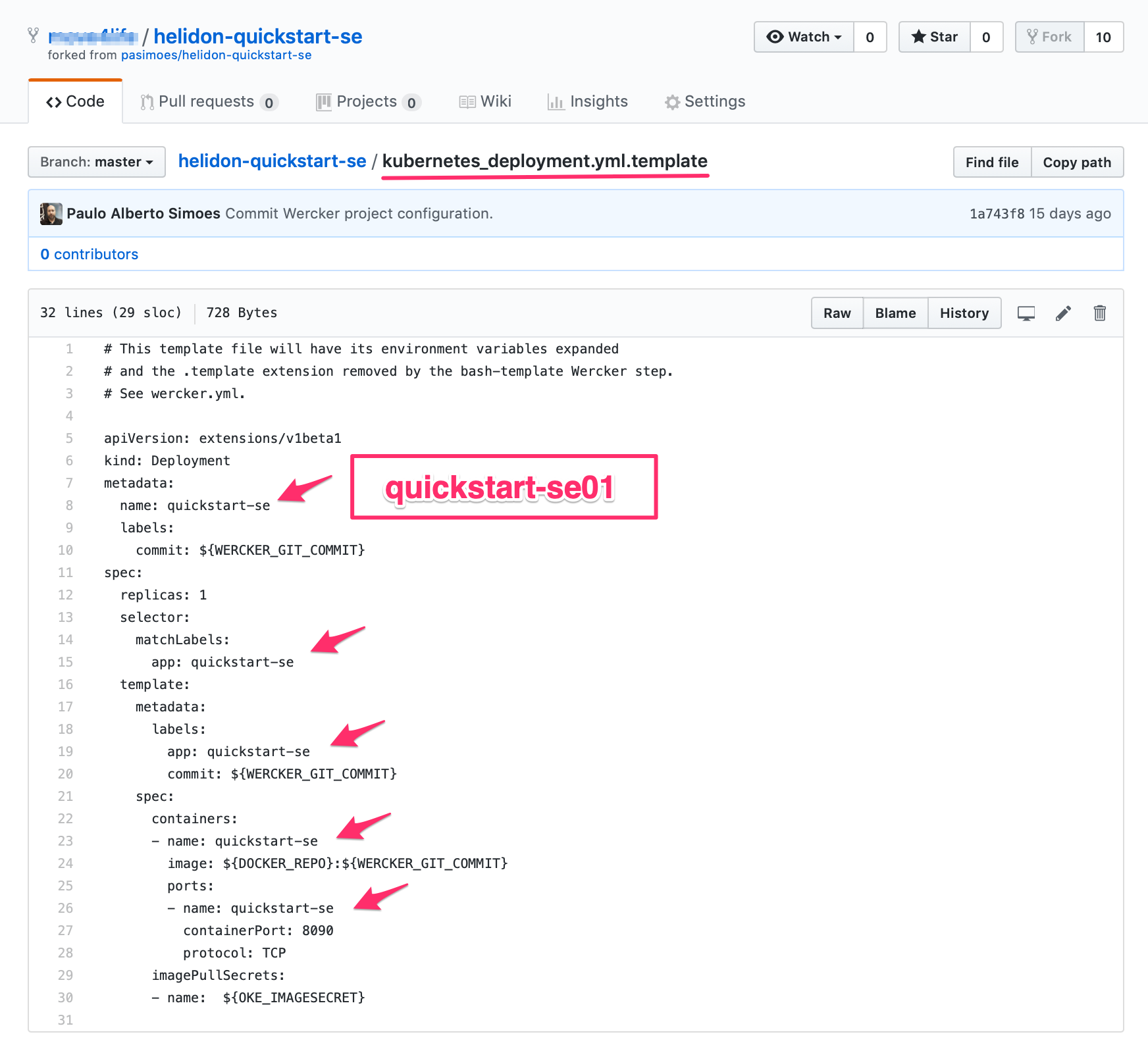The image size is (1148, 1049).
Task: Click the Fork button
Action: (1049, 37)
